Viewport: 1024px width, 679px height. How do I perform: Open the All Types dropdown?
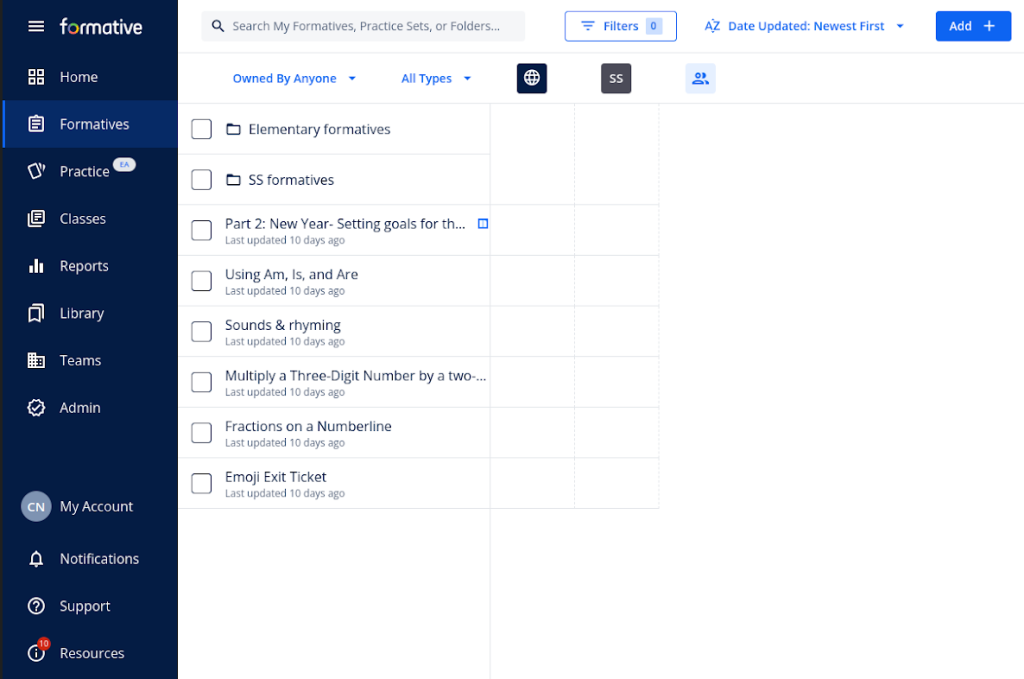pos(436,79)
